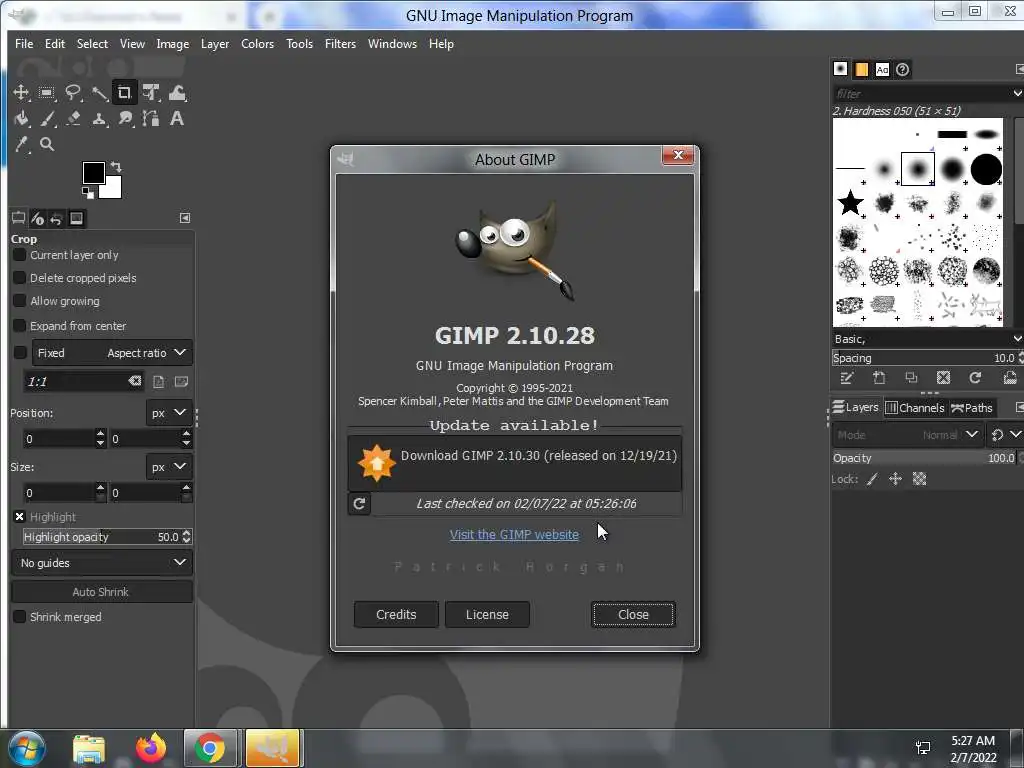Select the Eraser tool

72,119
